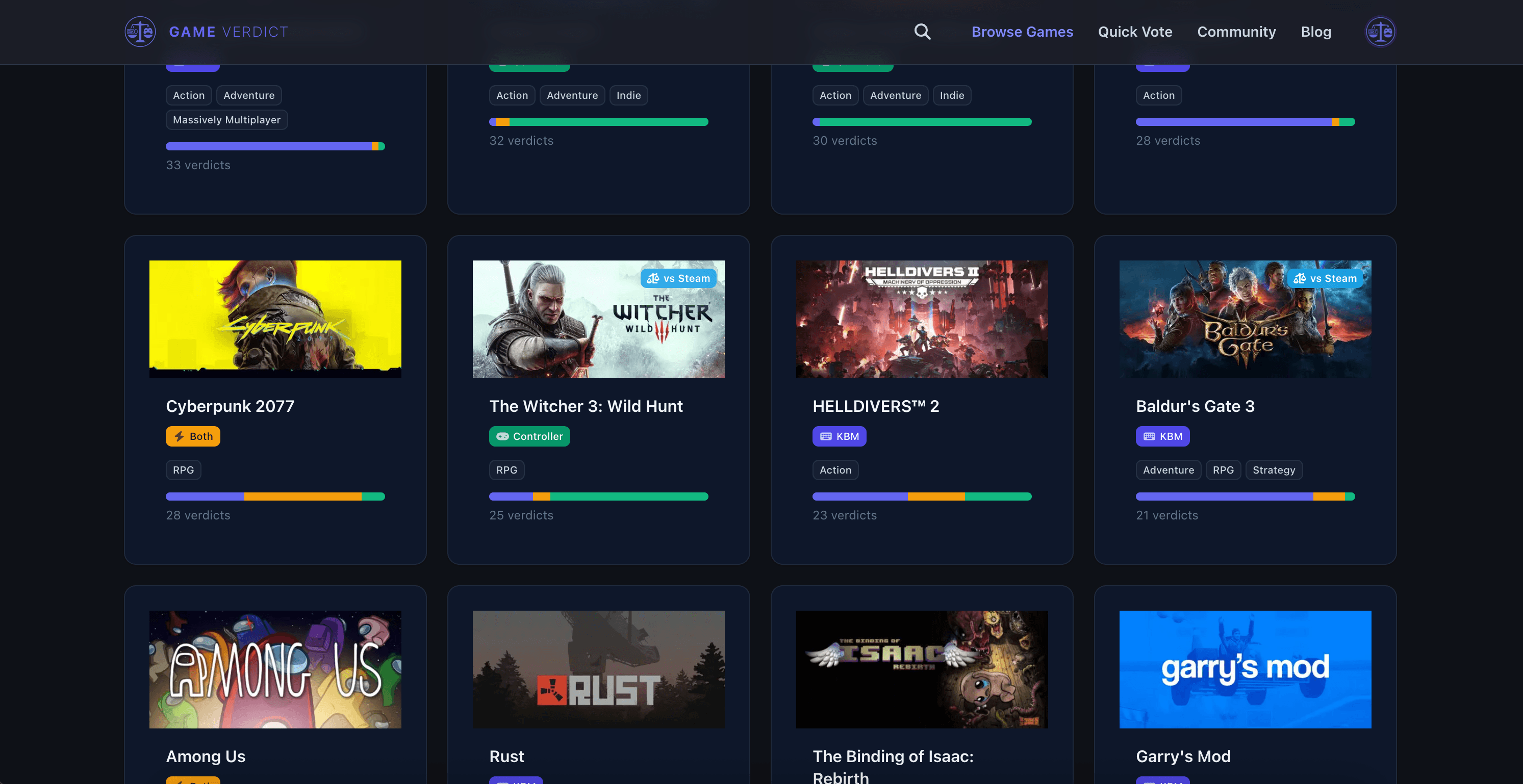Click The Witcher 3 cover image
This screenshot has height=784, width=1523.
(598, 319)
